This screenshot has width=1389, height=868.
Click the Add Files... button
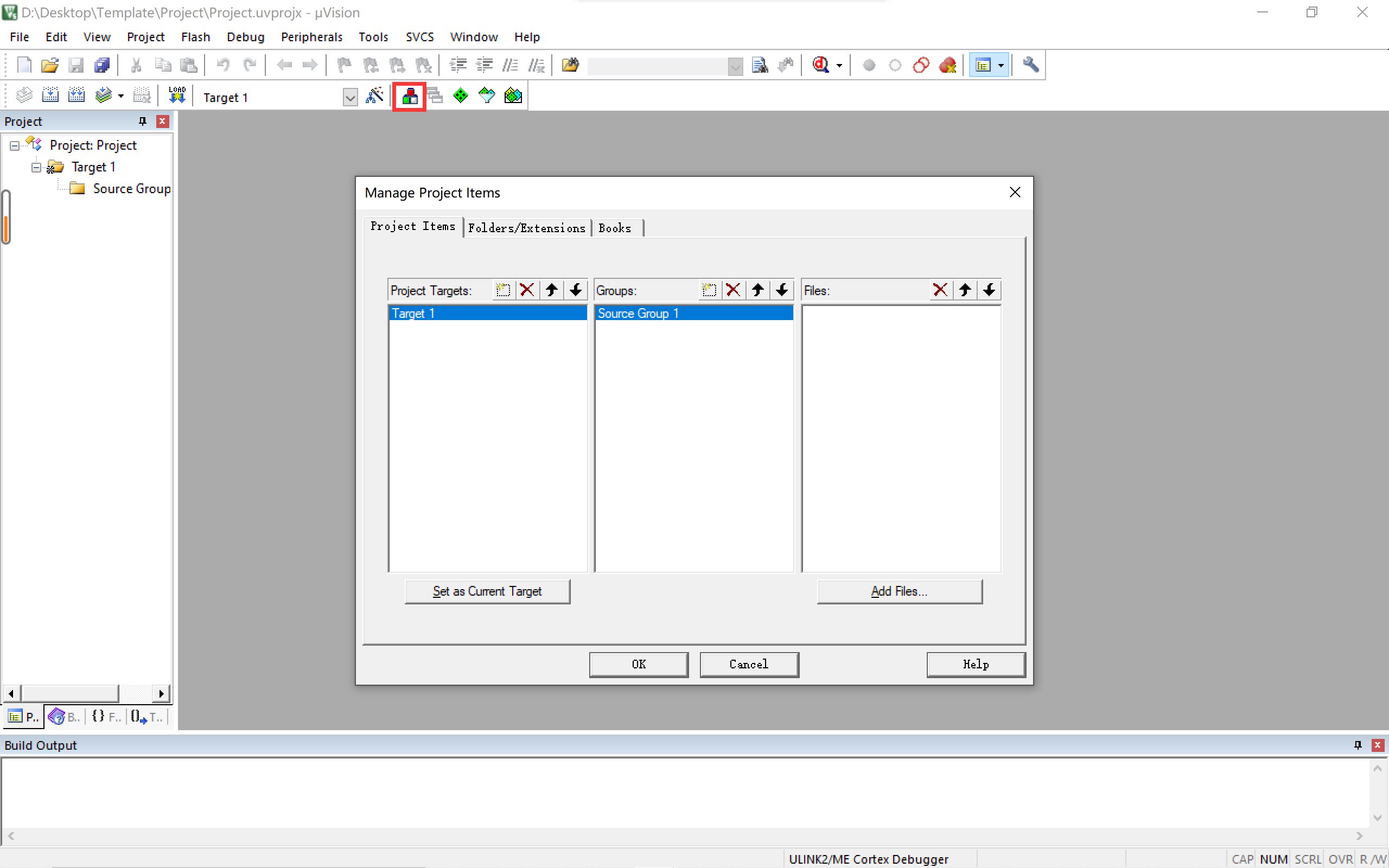(x=899, y=591)
